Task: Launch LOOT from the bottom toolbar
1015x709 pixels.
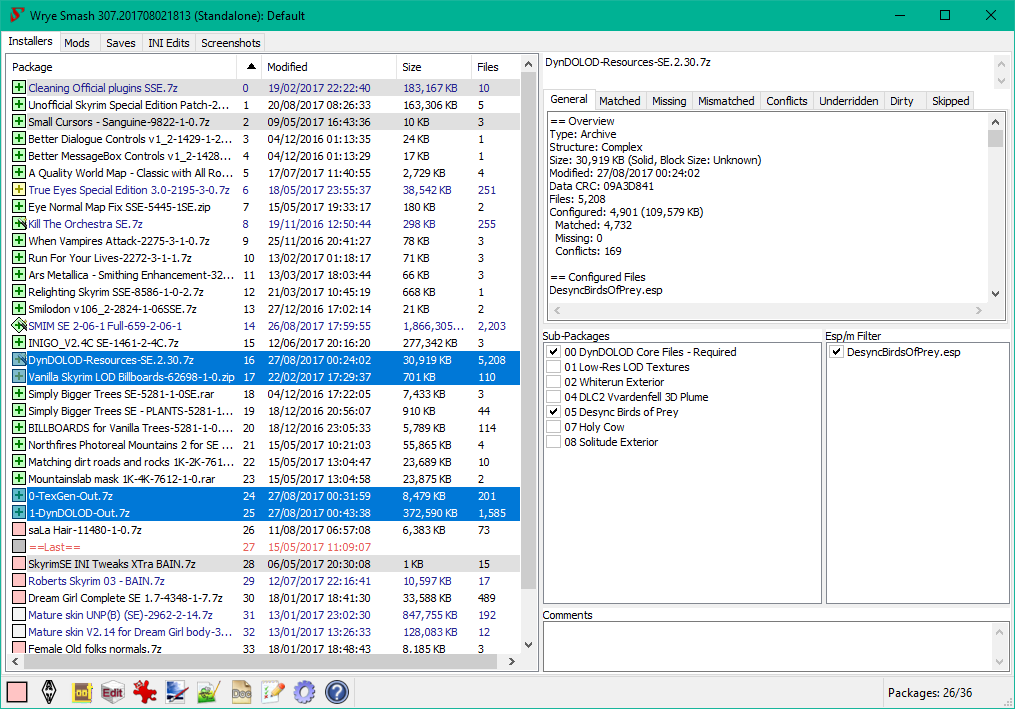Action: point(82,692)
